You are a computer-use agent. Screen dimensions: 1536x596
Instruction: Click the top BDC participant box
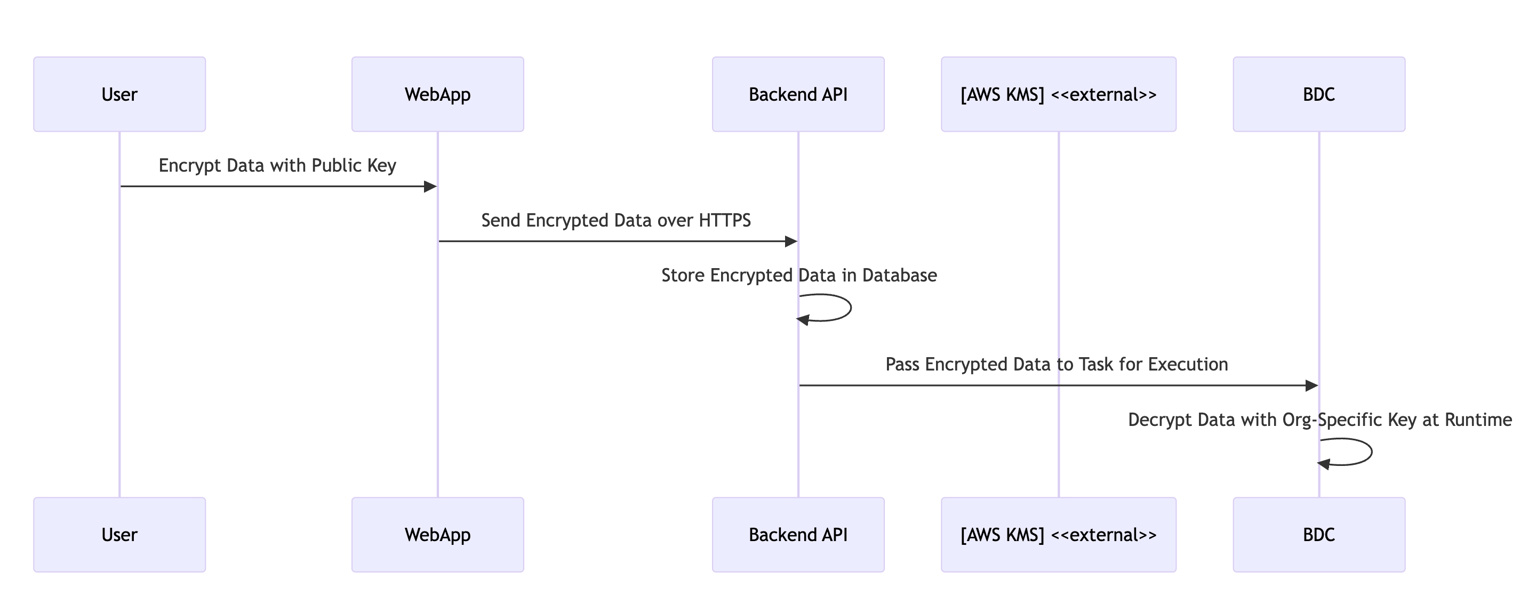1318,94
